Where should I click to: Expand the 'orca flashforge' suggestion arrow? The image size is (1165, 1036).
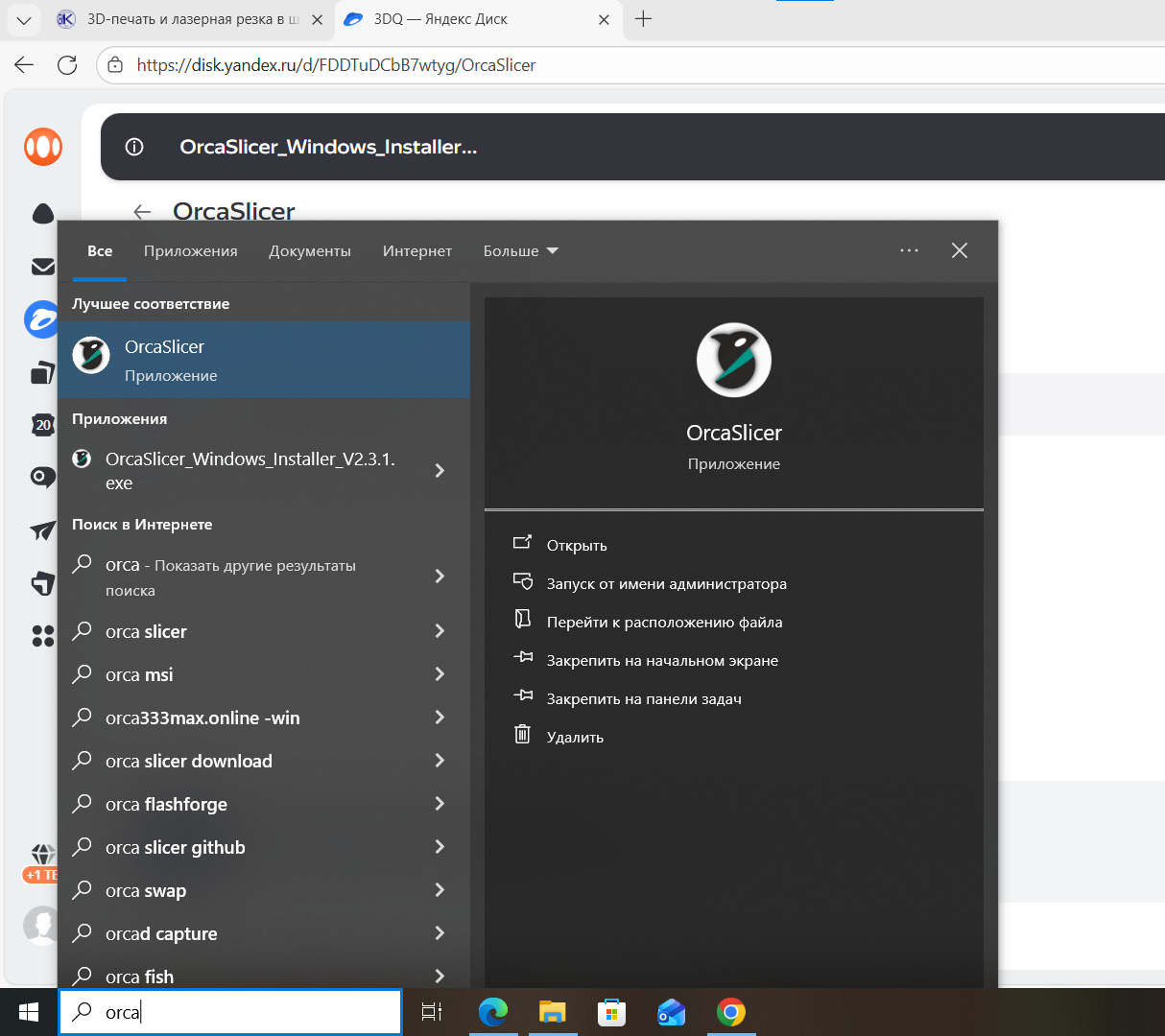point(440,804)
